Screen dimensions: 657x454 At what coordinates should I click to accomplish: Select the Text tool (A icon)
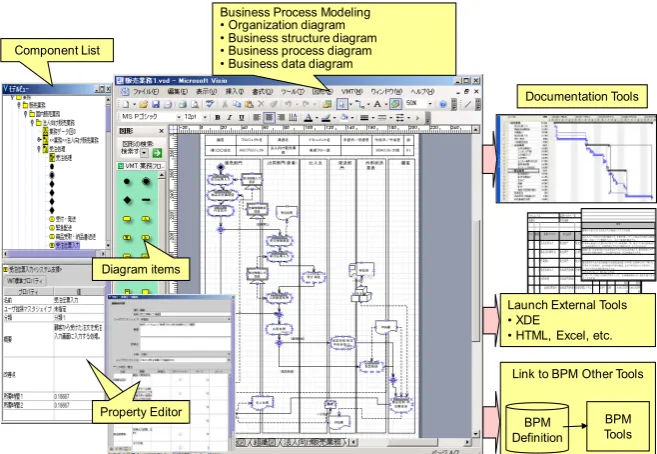[x=378, y=104]
